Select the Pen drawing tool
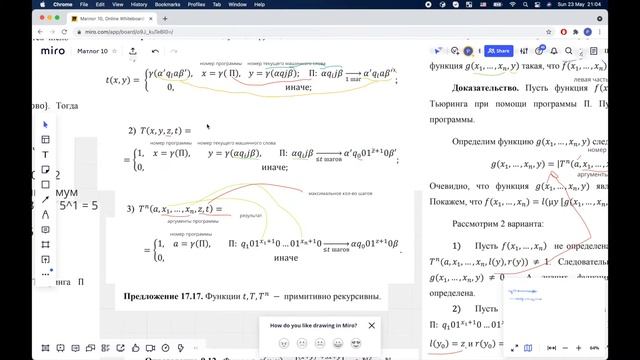The width and height of the screenshot is (640, 360). [45, 215]
